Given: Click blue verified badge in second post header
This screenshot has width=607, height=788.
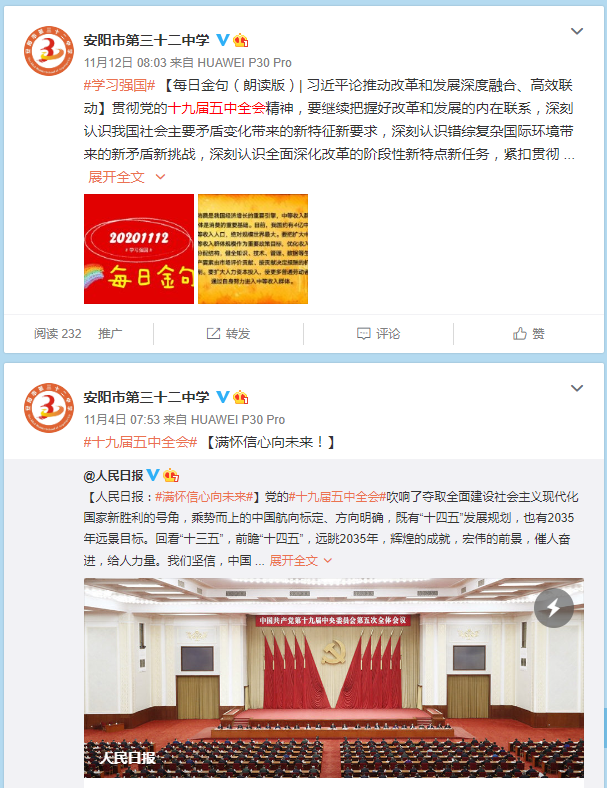Looking at the screenshot, I should click(223, 397).
